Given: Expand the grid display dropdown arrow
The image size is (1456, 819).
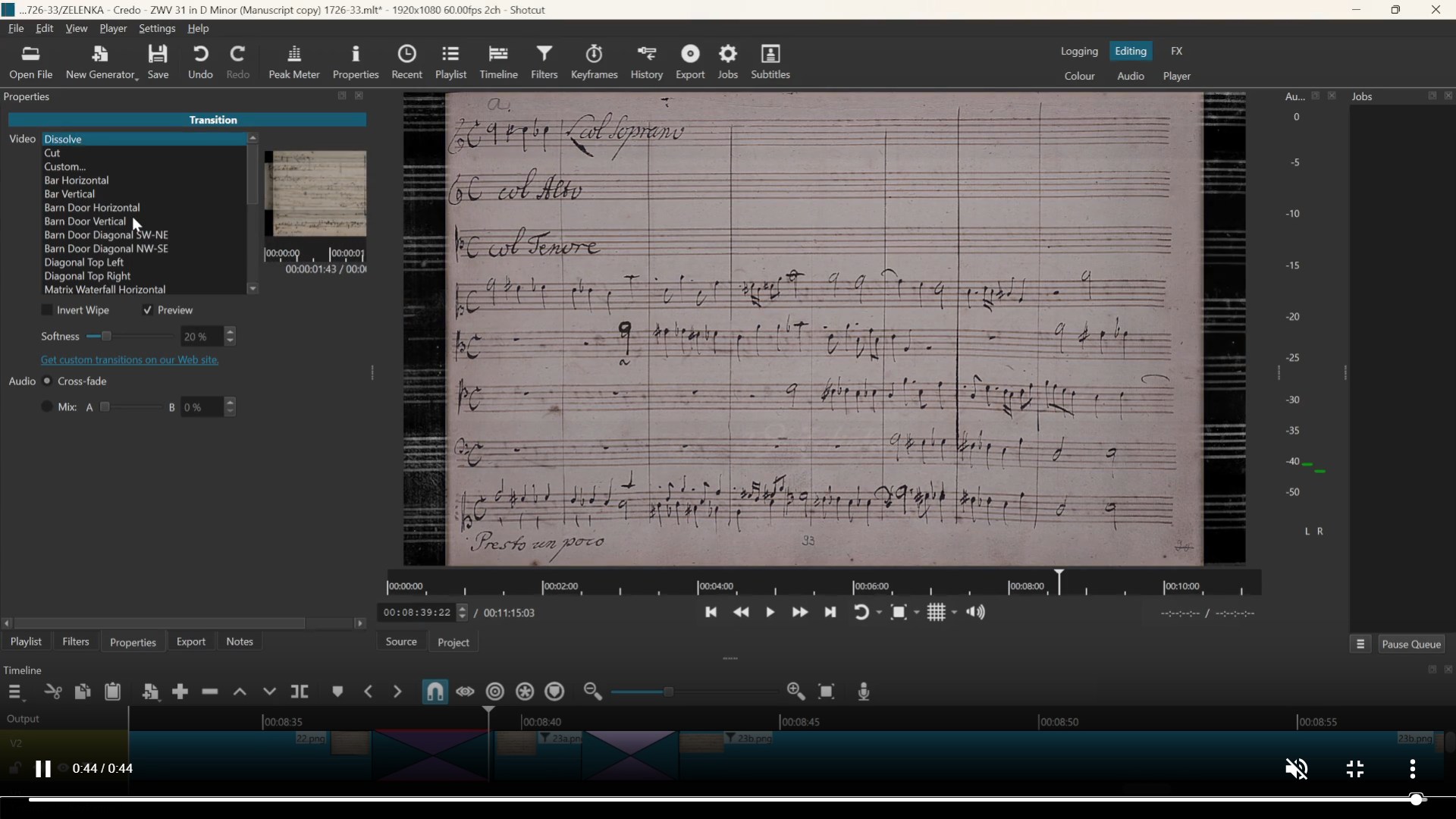Looking at the screenshot, I should 955,613.
